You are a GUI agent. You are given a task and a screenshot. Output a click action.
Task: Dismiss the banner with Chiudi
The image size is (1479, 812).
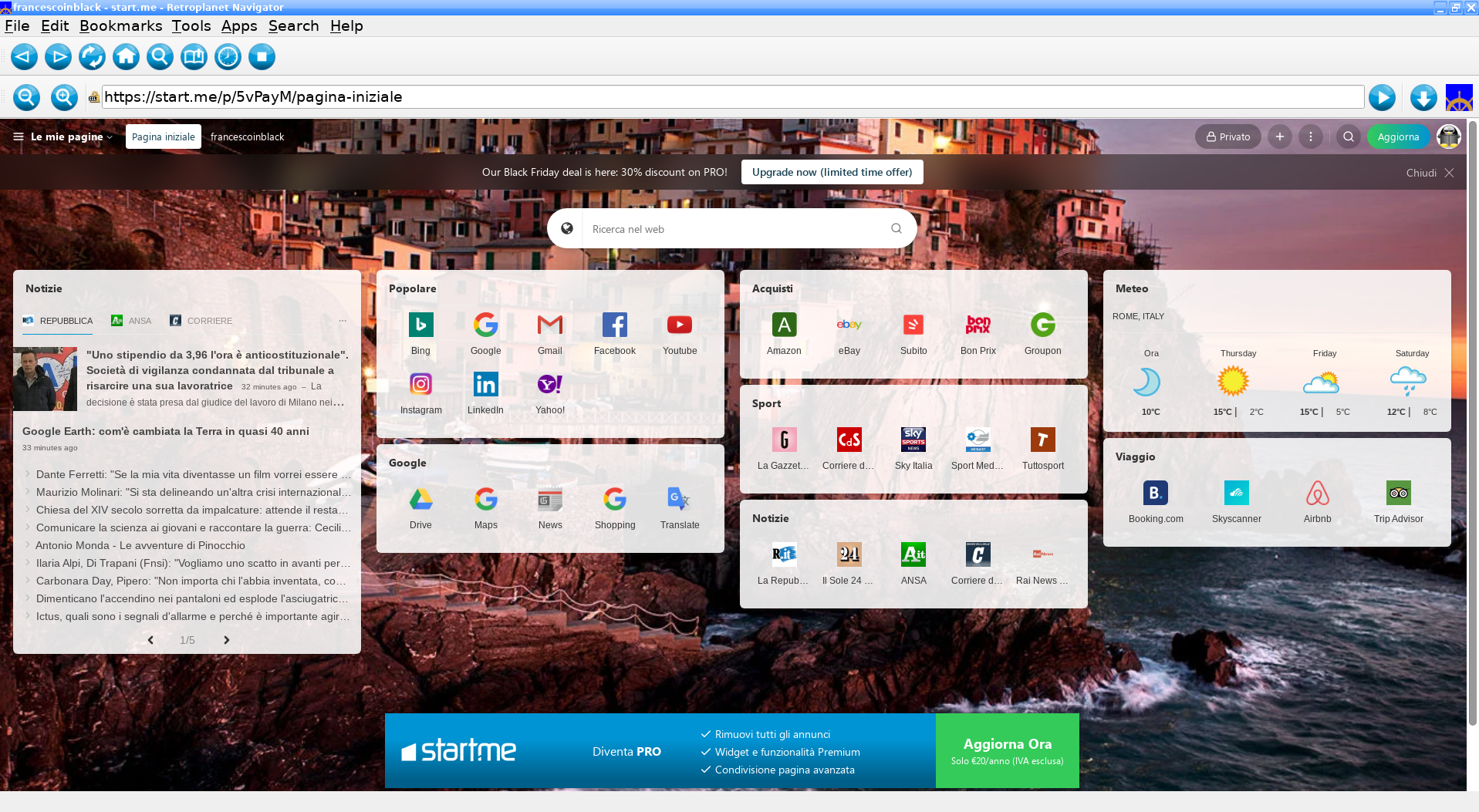point(1430,173)
